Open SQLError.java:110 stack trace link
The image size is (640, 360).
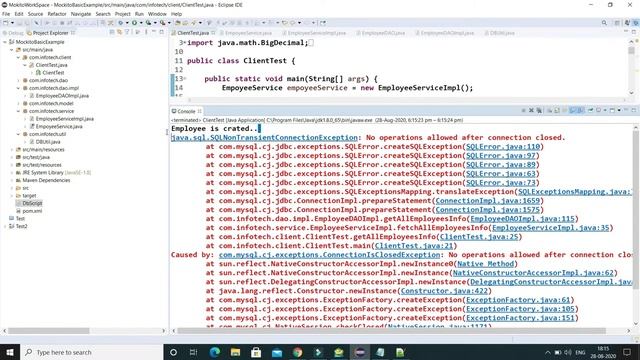(503, 147)
